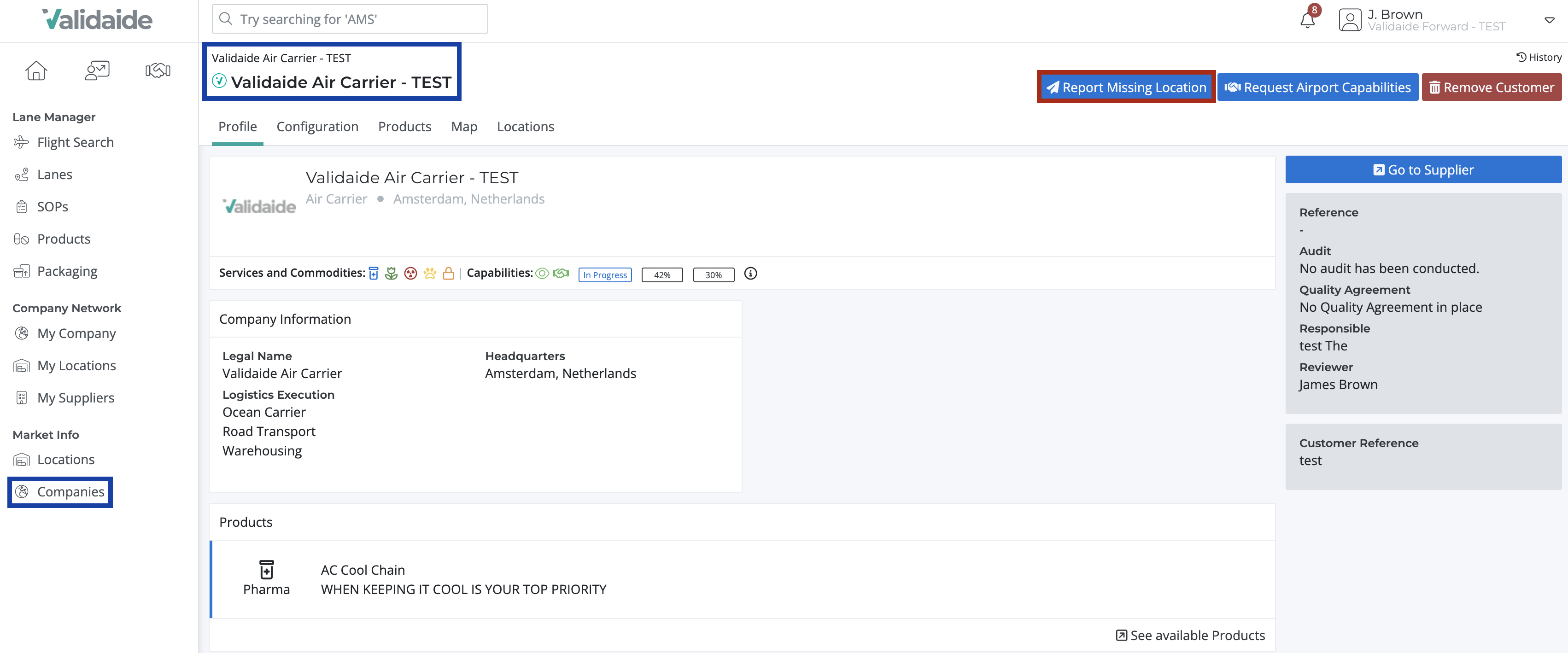
Task: Click See available Products link
Action: tap(1190, 635)
